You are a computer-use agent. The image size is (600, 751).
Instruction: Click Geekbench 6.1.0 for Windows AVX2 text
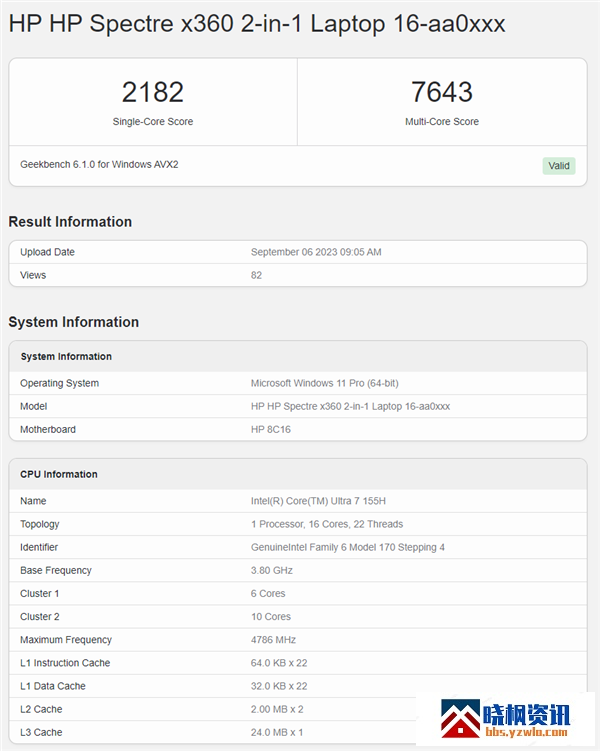[x=99, y=164]
